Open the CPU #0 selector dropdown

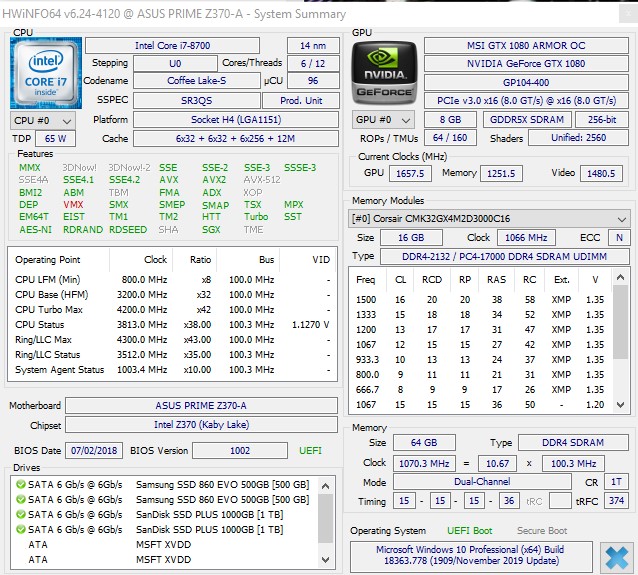[42, 120]
